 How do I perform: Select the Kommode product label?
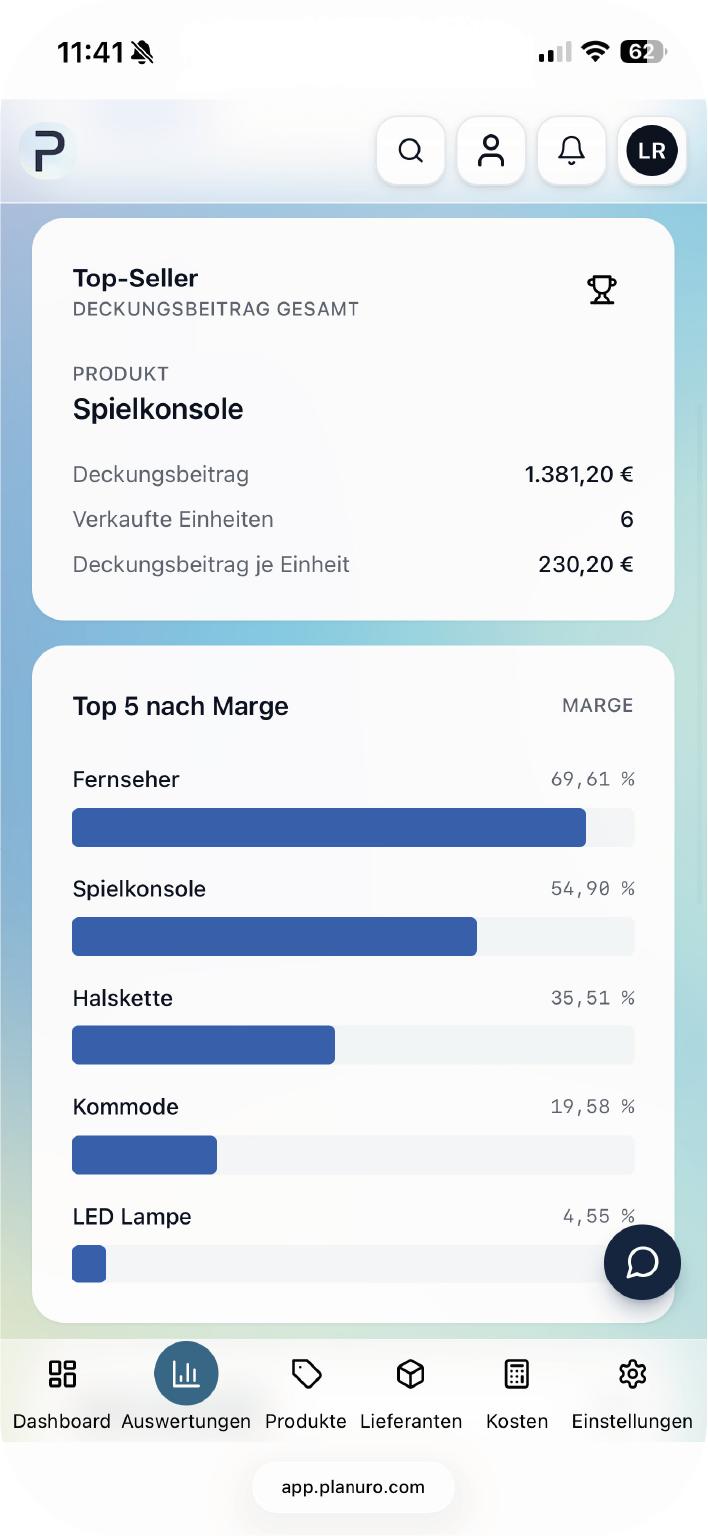[x=126, y=1107]
